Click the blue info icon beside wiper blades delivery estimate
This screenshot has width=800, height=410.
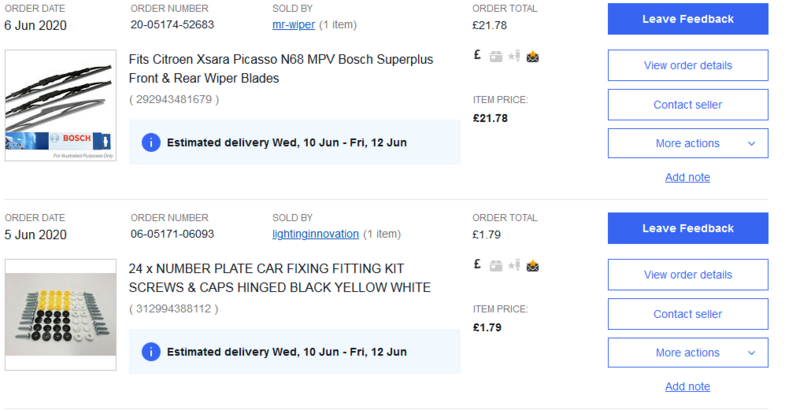tap(150, 143)
